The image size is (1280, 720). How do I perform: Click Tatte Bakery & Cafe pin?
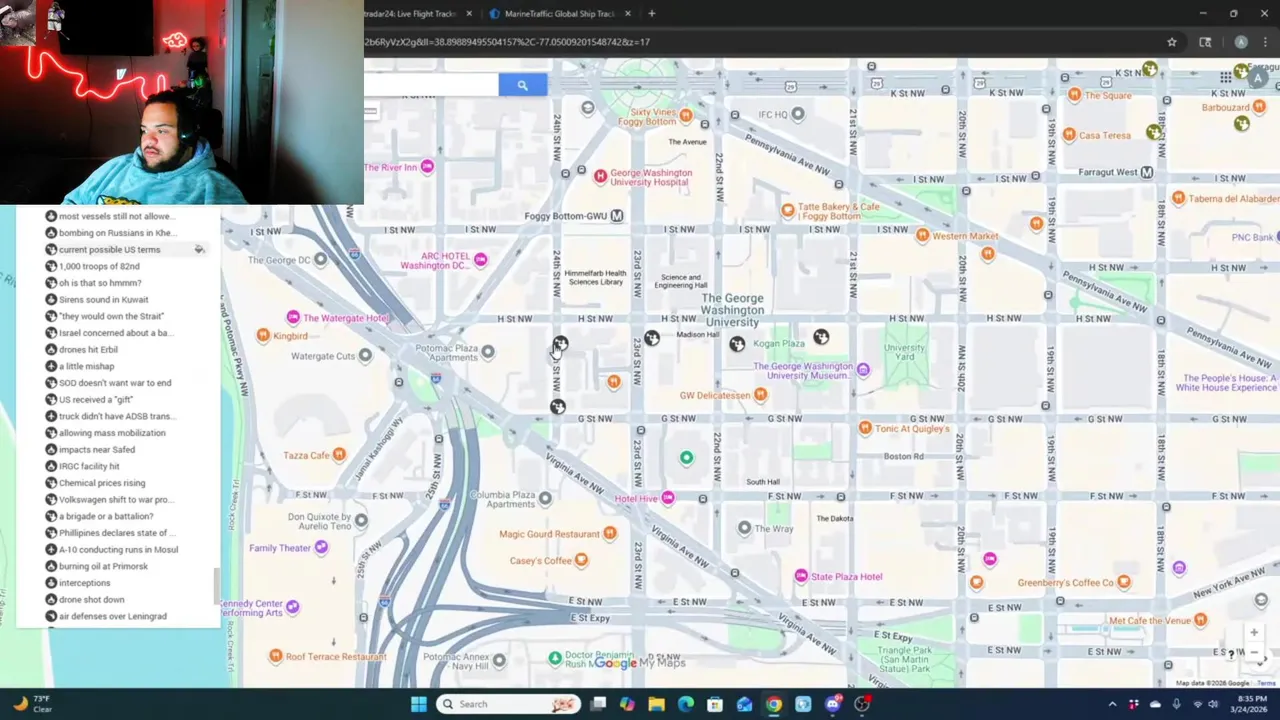coord(788,211)
